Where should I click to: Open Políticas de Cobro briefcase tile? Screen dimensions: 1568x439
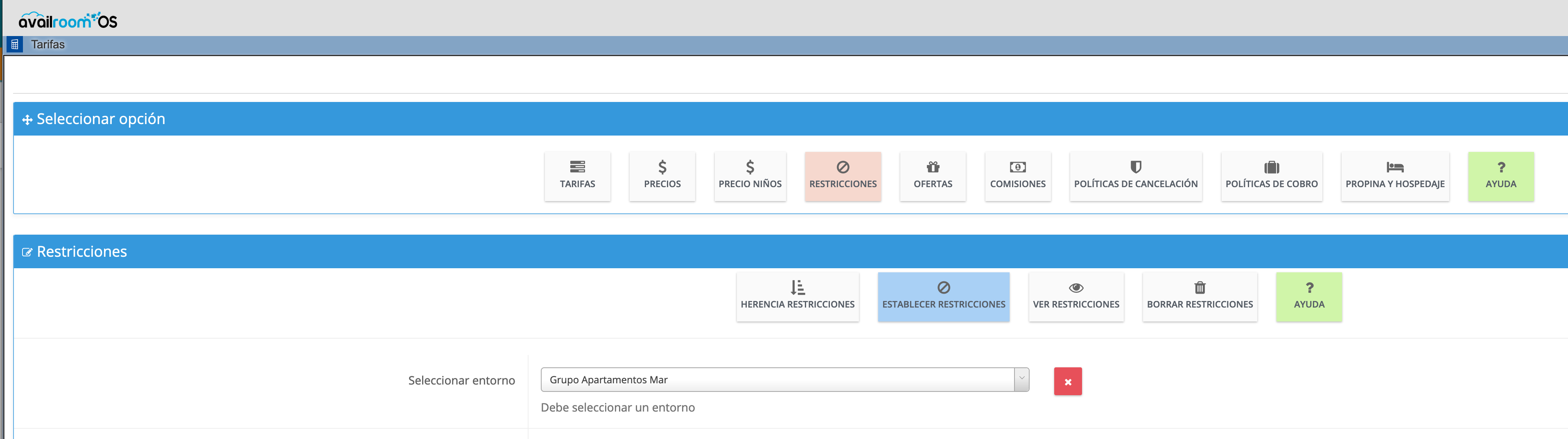[1271, 176]
